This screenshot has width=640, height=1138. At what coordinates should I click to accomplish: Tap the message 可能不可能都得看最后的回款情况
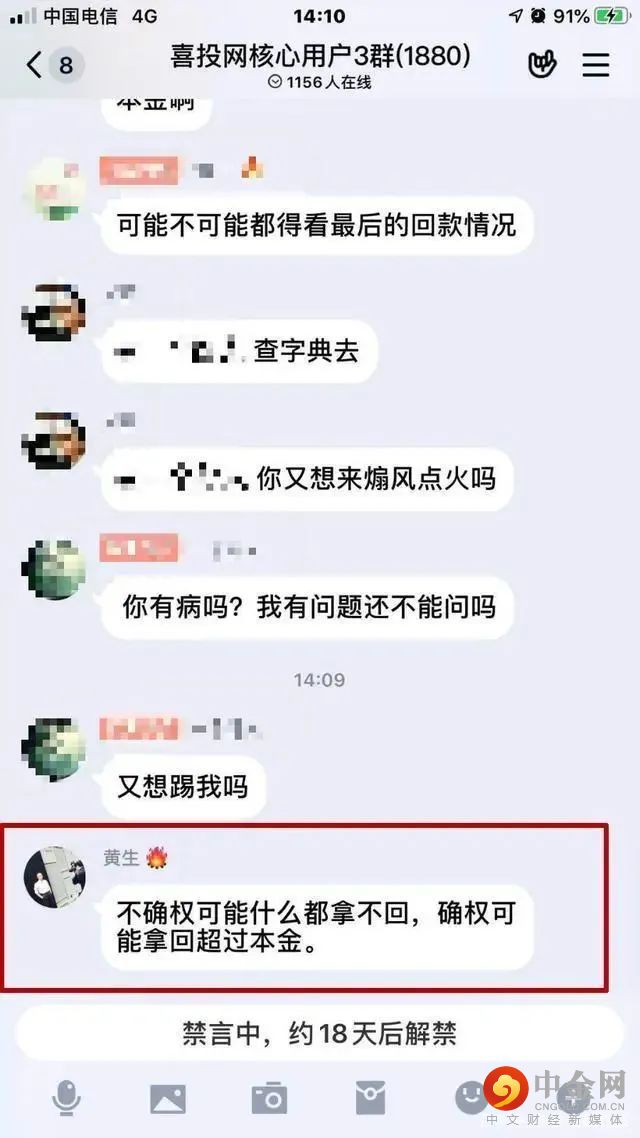click(317, 225)
